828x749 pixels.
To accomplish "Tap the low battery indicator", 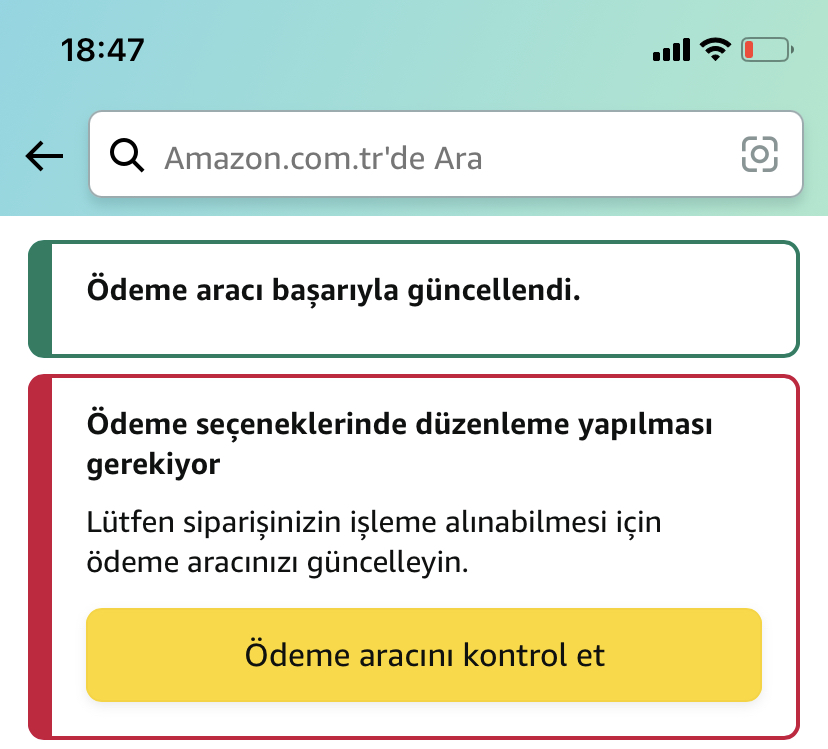I will [x=766, y=49].
